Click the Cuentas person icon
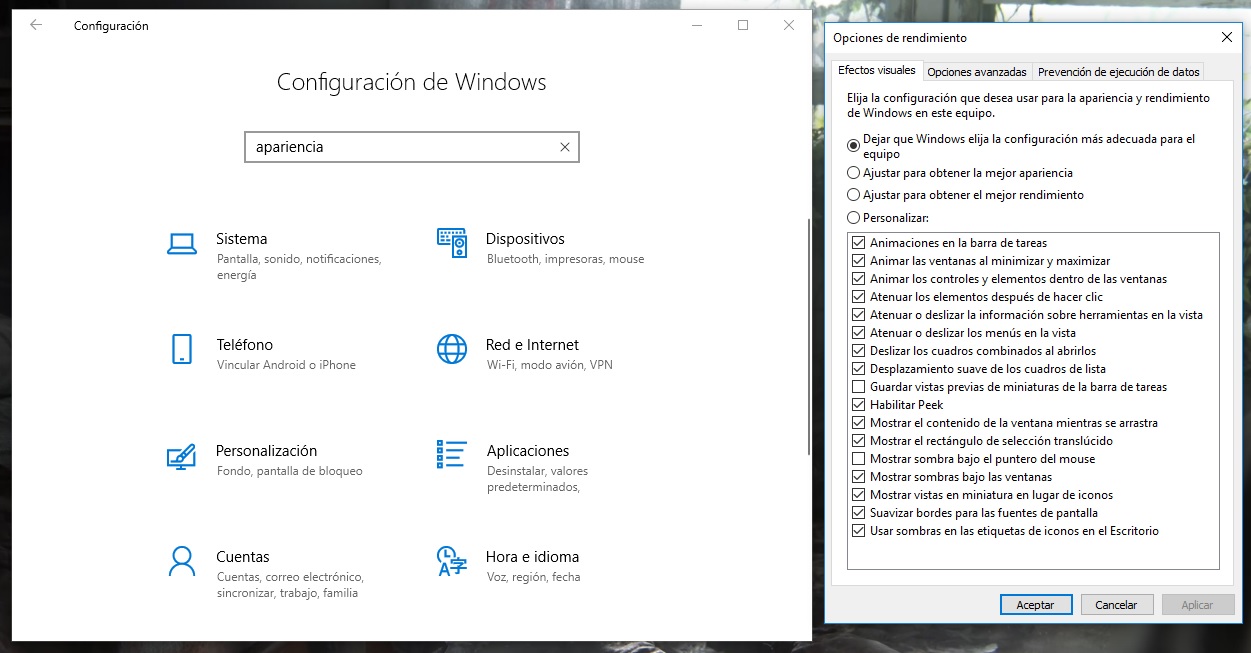Image resolution: width=1251 pixels, height=653 pixels. coord(181,561)
